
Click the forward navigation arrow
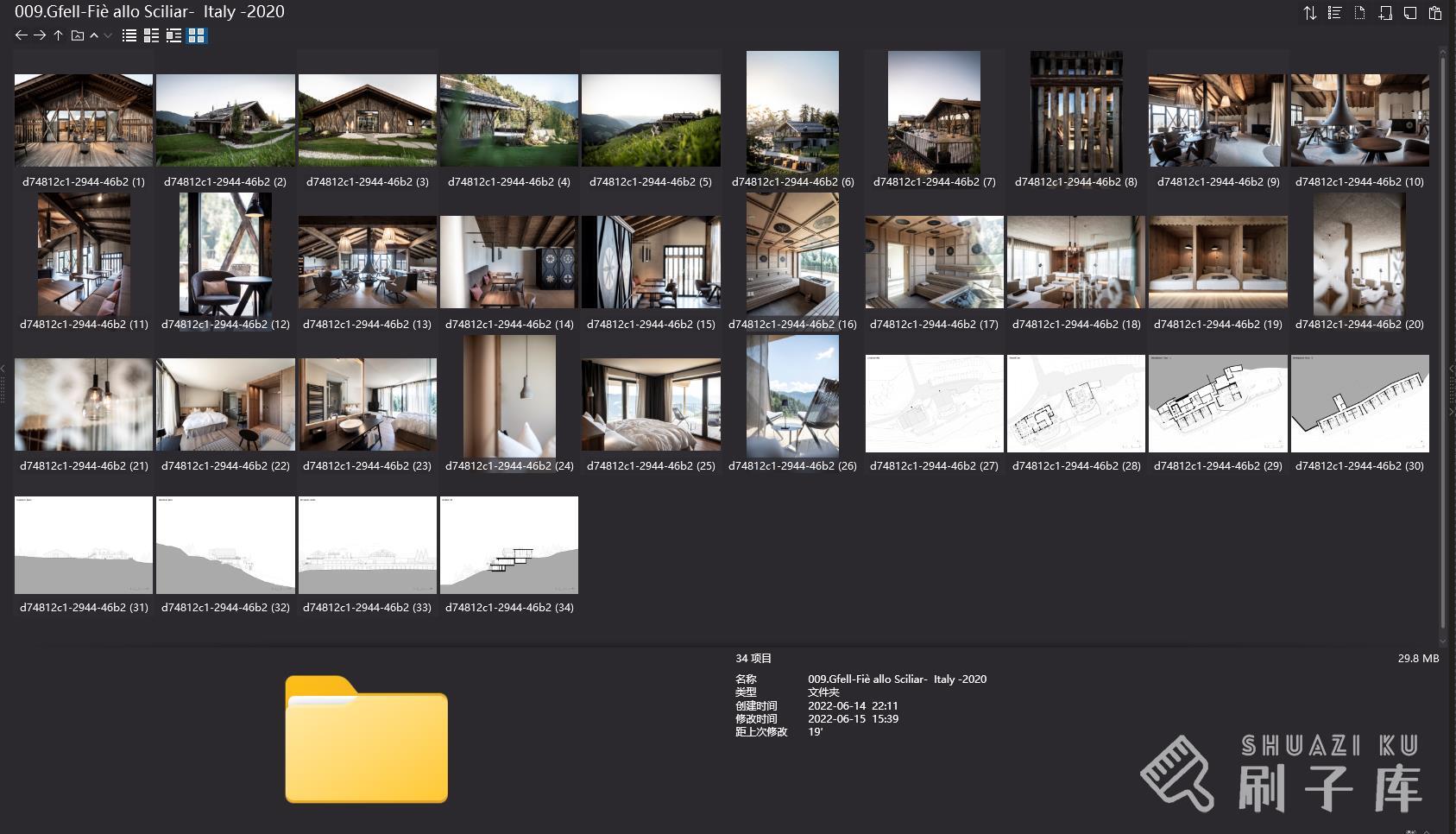pyautogui.click(x=40, y=35)
